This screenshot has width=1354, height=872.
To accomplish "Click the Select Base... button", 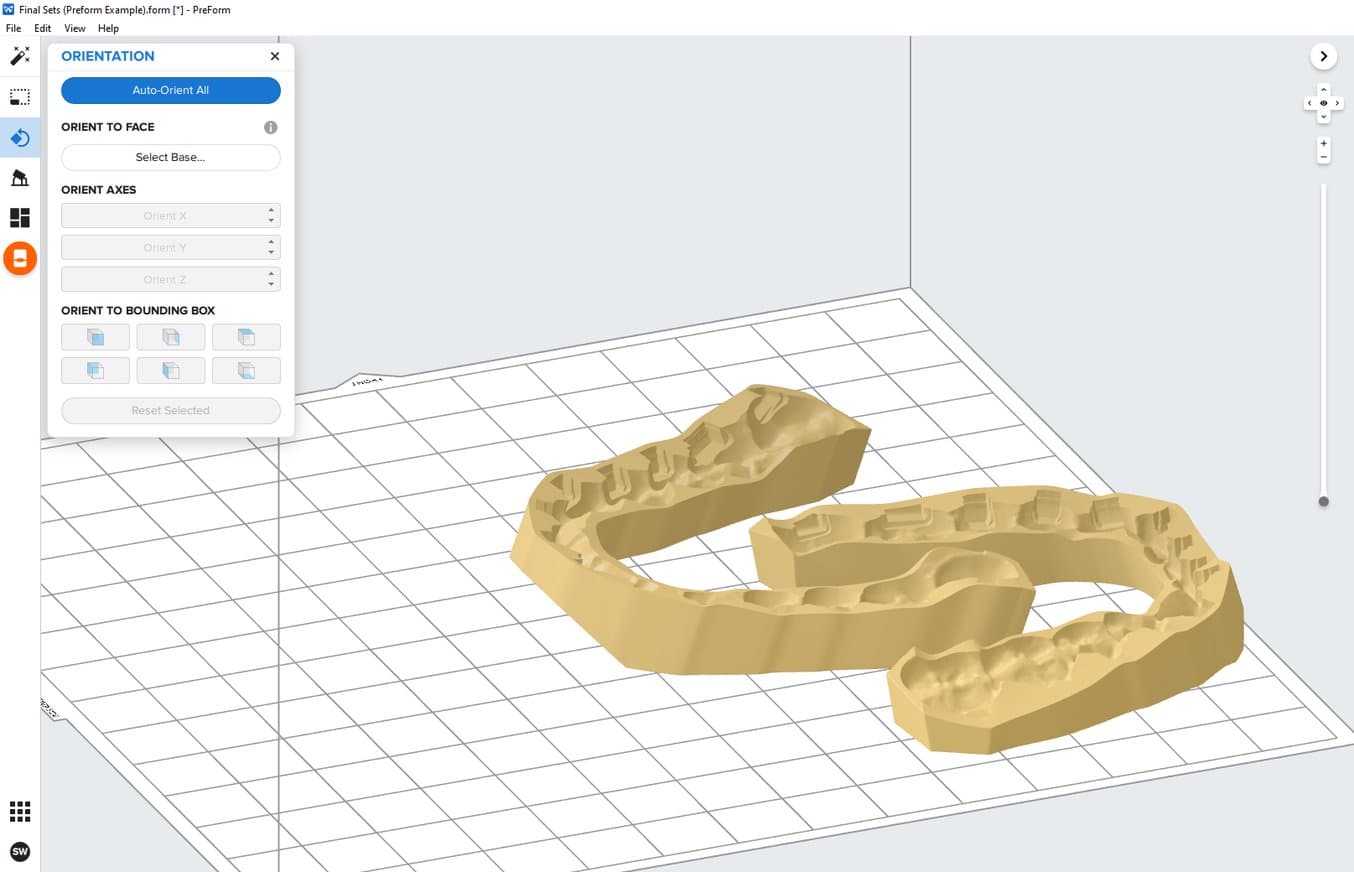I will [x=171, y=157].
